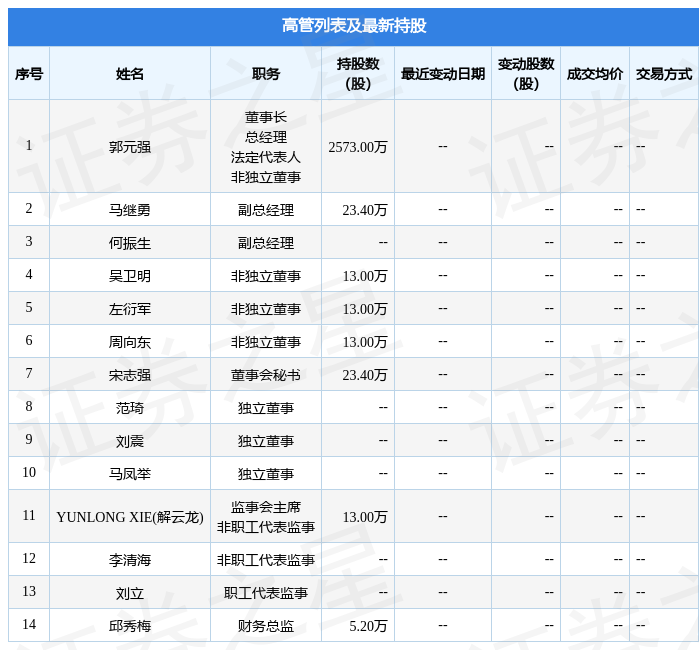Click row number 7
This screenshot has width=699, height=650.
click(x=29, y=373)
